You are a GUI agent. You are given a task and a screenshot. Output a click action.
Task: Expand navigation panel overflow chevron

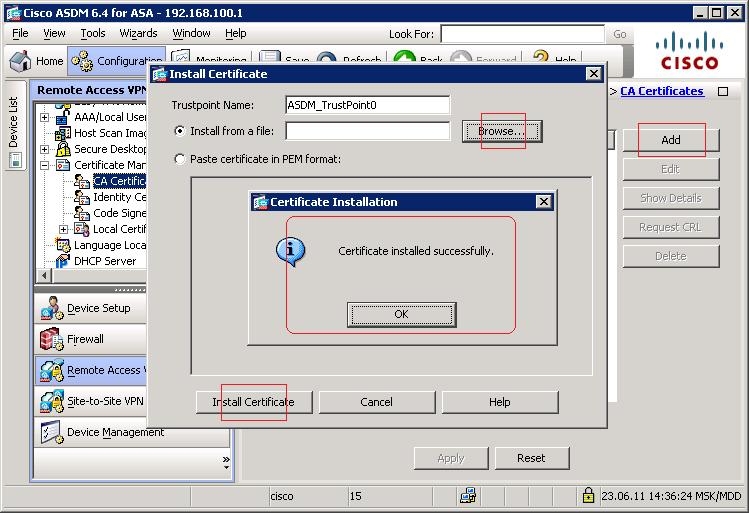(x=226, y=462)
